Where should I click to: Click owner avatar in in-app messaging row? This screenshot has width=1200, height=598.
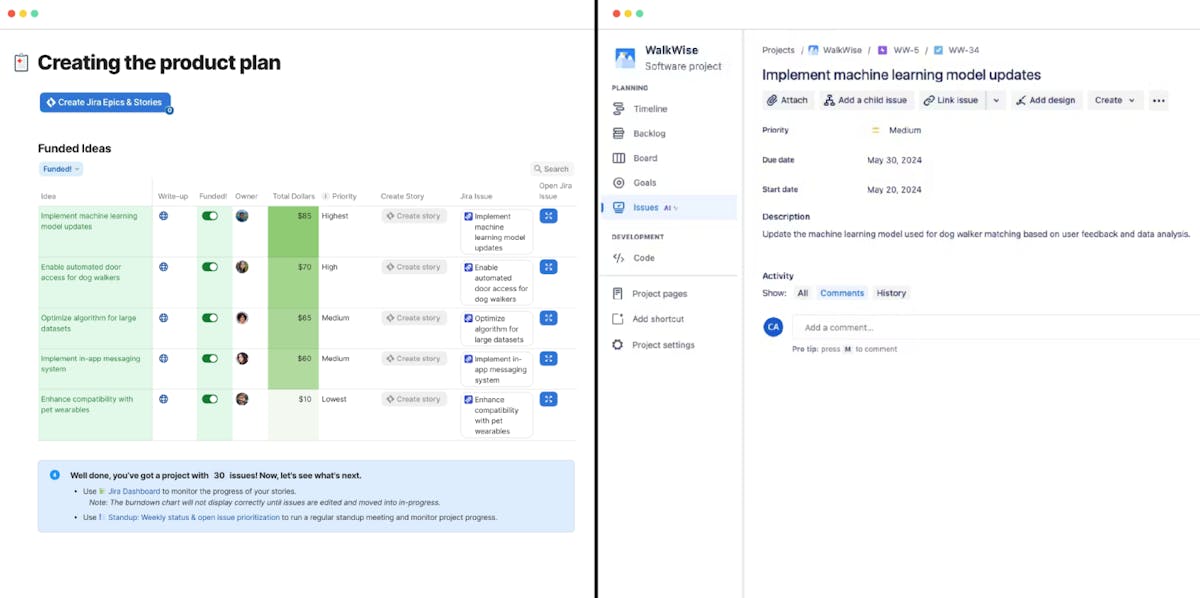tap(242, 358)
